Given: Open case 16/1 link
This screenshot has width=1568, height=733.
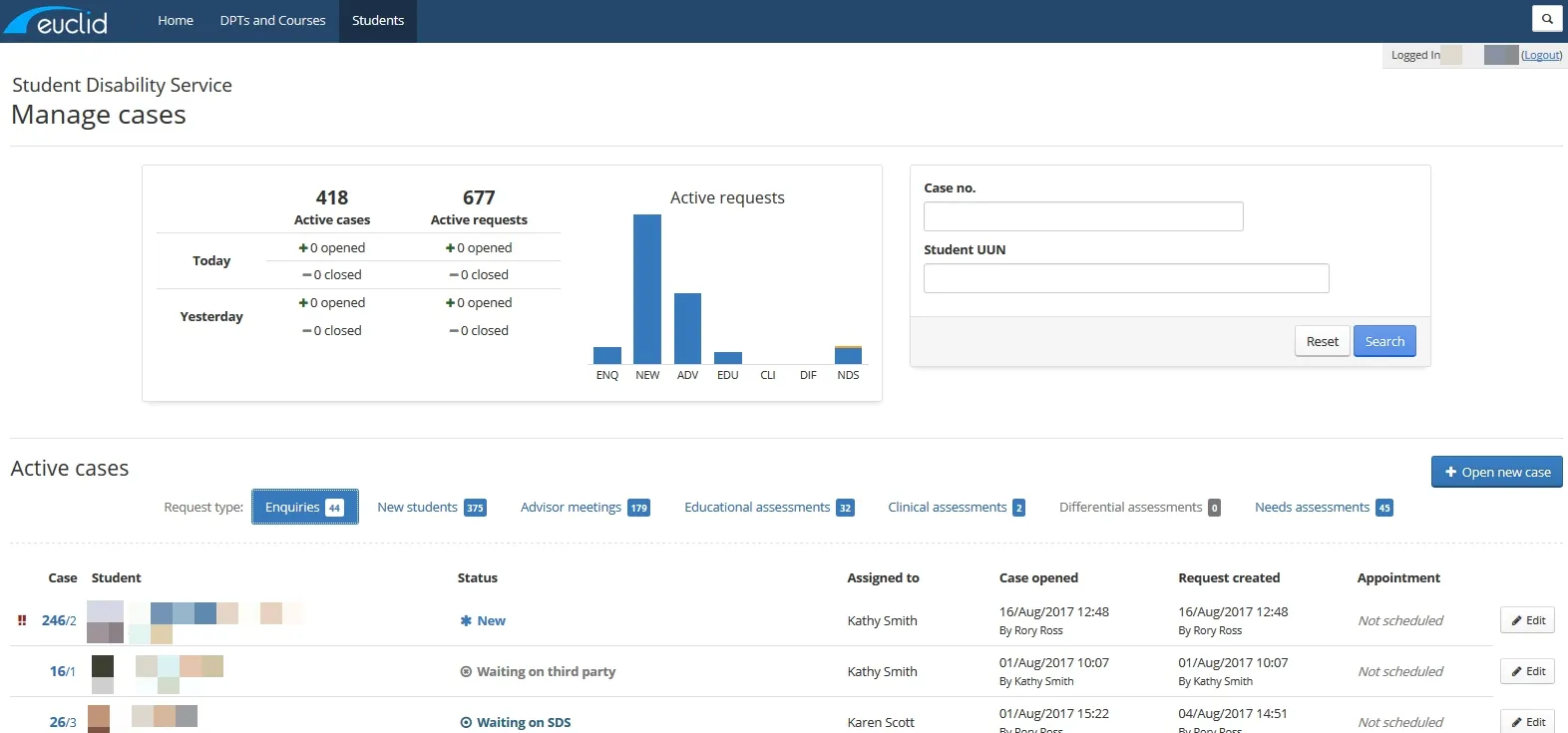Looking at the screenshot, I should click(63, 671).
